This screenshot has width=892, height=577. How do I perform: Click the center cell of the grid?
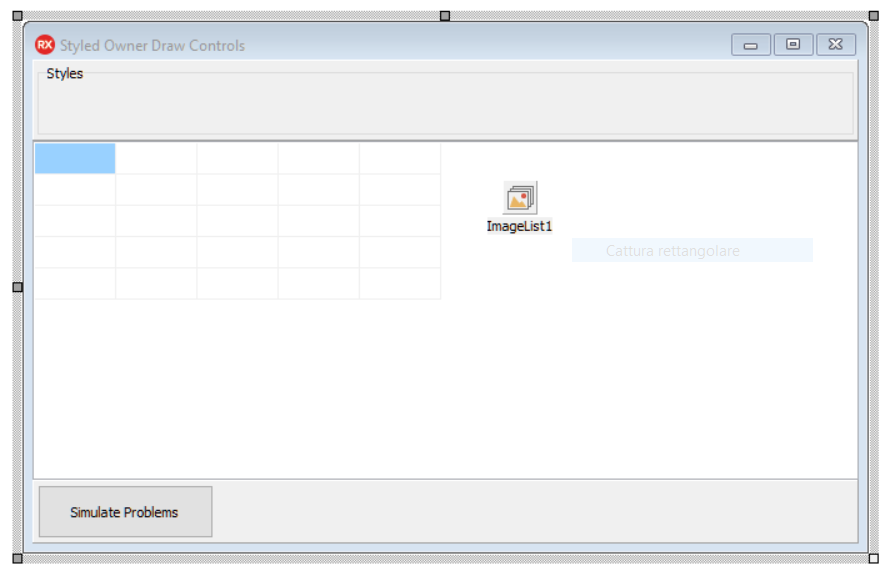[x=237, y=221]
